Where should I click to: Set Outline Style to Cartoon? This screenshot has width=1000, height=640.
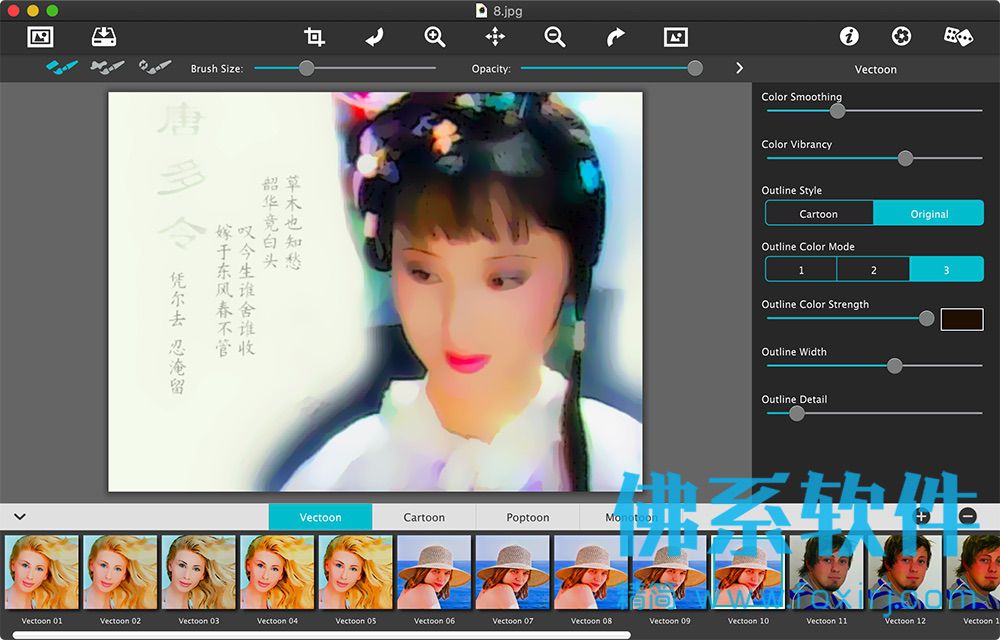[819, 214]
